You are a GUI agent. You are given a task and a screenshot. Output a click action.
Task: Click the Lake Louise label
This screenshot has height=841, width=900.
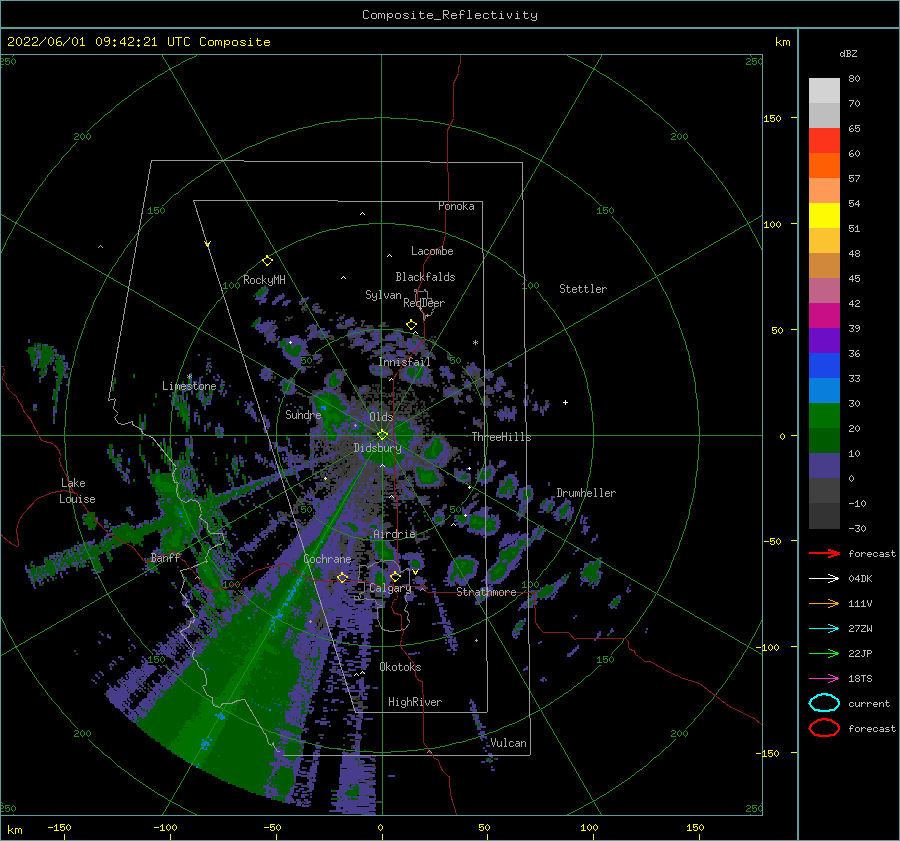[77, 491]
